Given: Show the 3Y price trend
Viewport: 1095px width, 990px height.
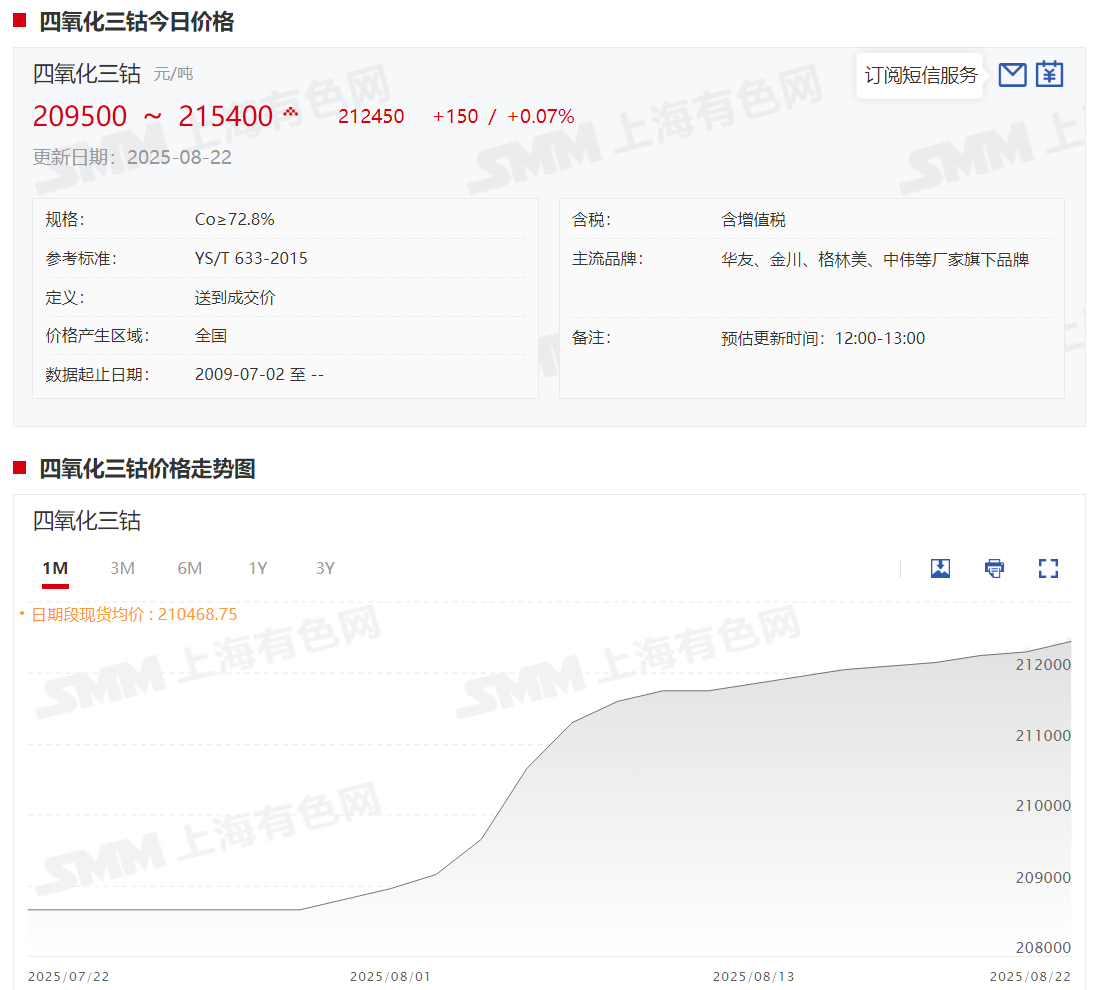Looking at the screenshot, I should tap(325, 568).
